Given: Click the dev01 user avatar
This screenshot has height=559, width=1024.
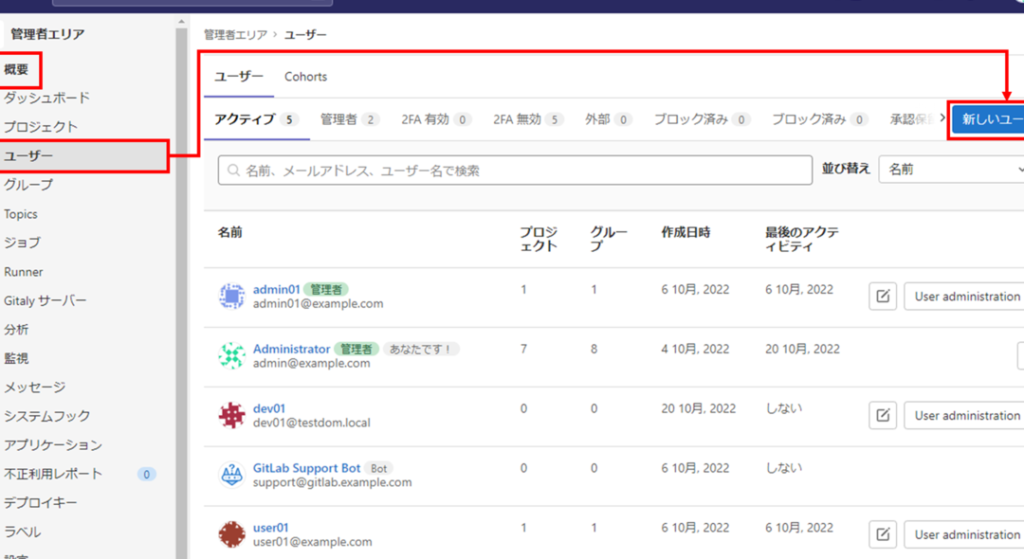Looking at the screenshot, I should coord(231,415).
